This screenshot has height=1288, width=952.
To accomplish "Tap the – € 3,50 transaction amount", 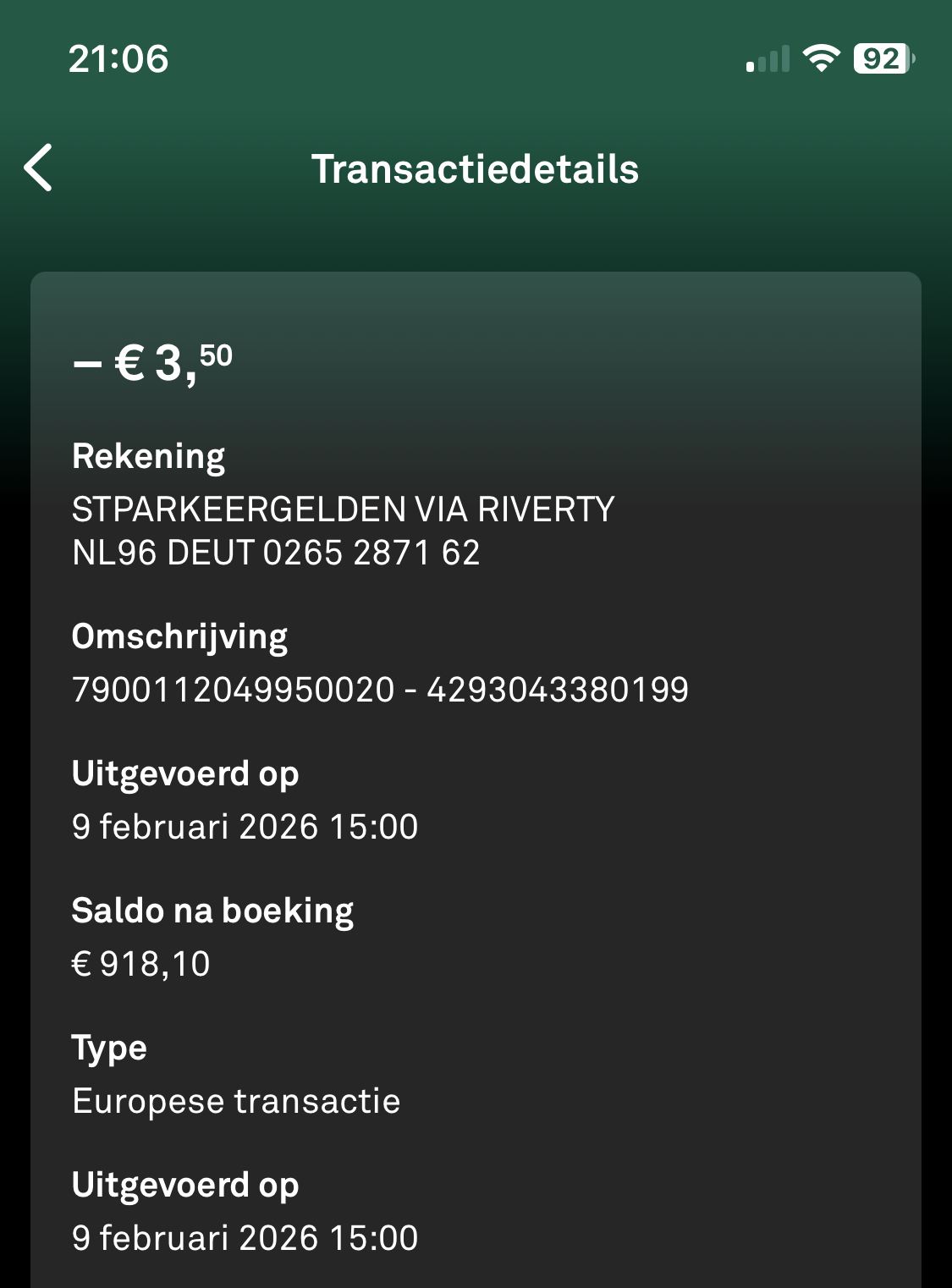I will coord(153,363).
